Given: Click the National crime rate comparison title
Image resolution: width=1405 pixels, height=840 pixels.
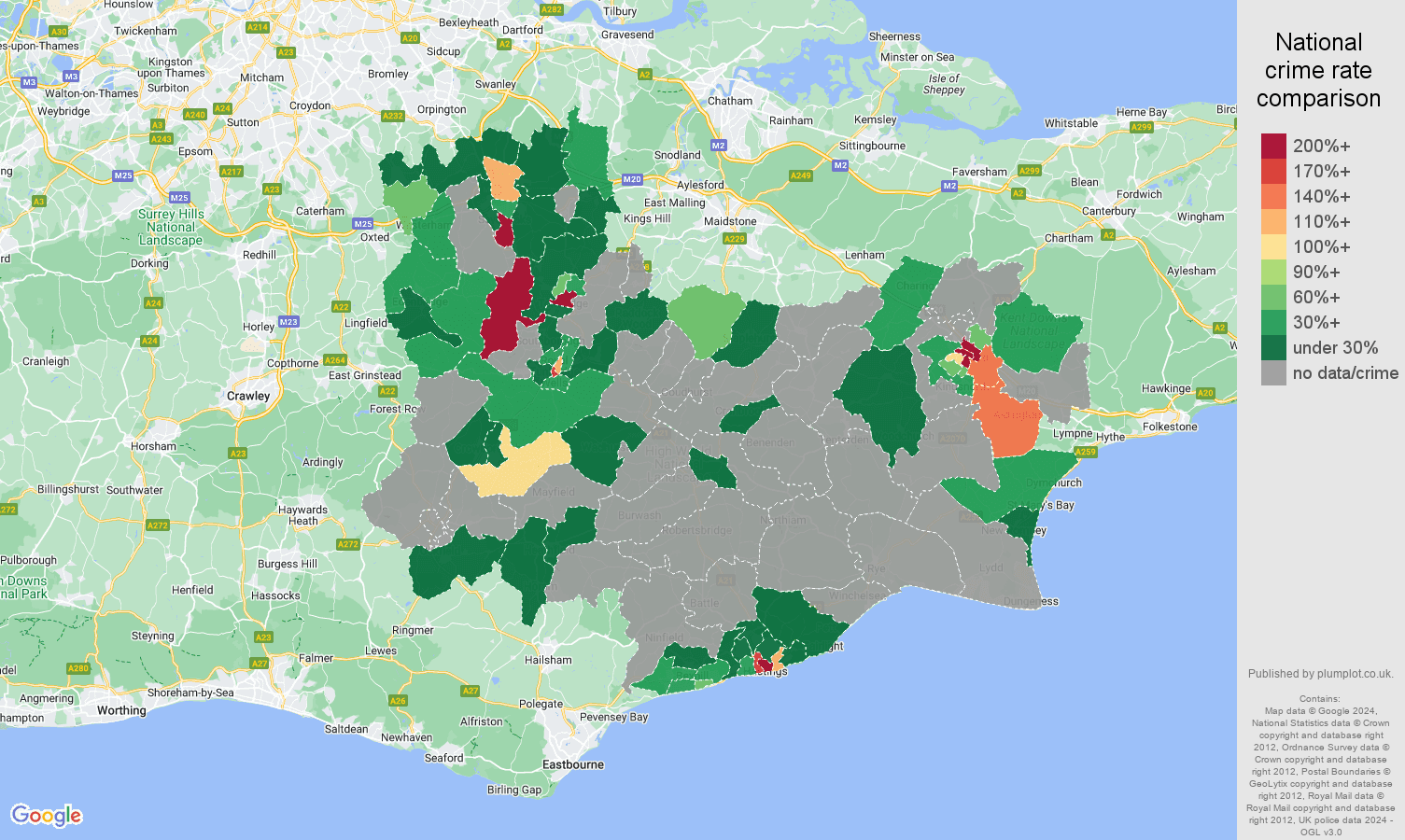Looking at the screenshot, I should pos(1318,70).
